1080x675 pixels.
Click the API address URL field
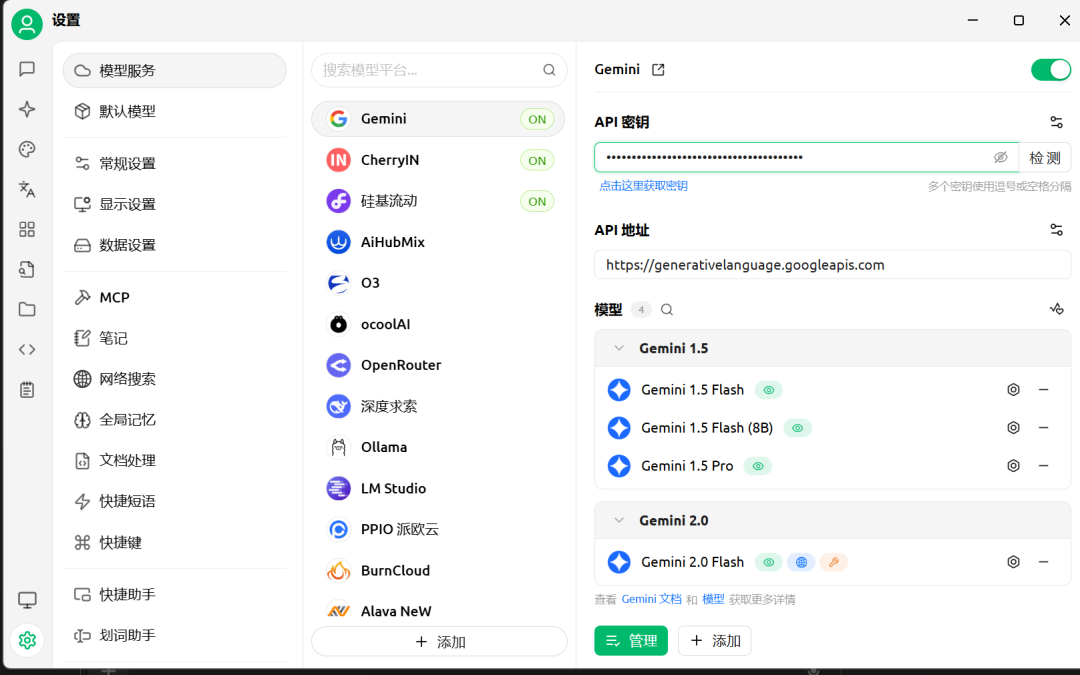point(832,264)
